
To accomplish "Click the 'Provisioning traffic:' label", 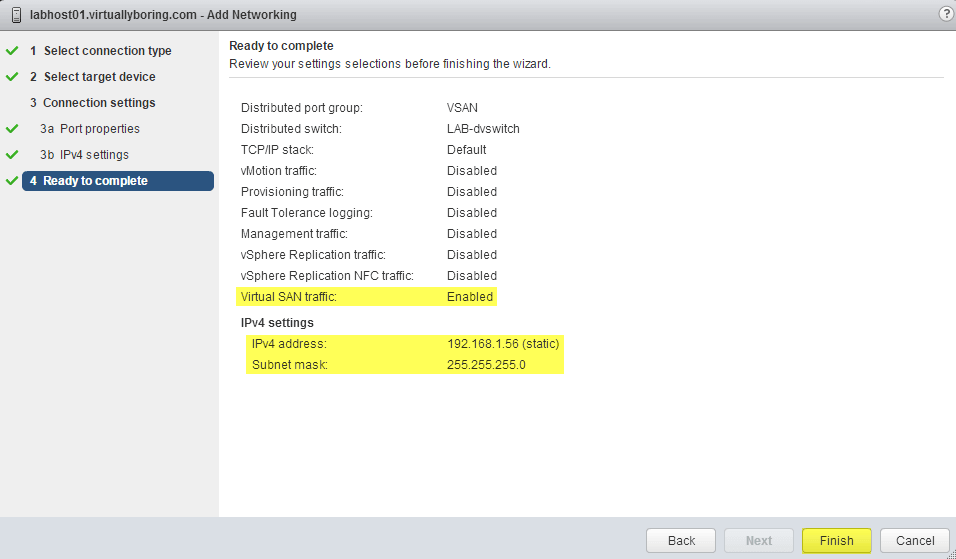I will (292, 192).
